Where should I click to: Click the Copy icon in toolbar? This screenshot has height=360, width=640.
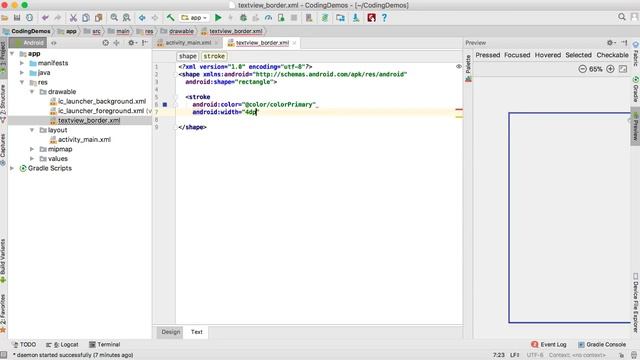point(86,18)
